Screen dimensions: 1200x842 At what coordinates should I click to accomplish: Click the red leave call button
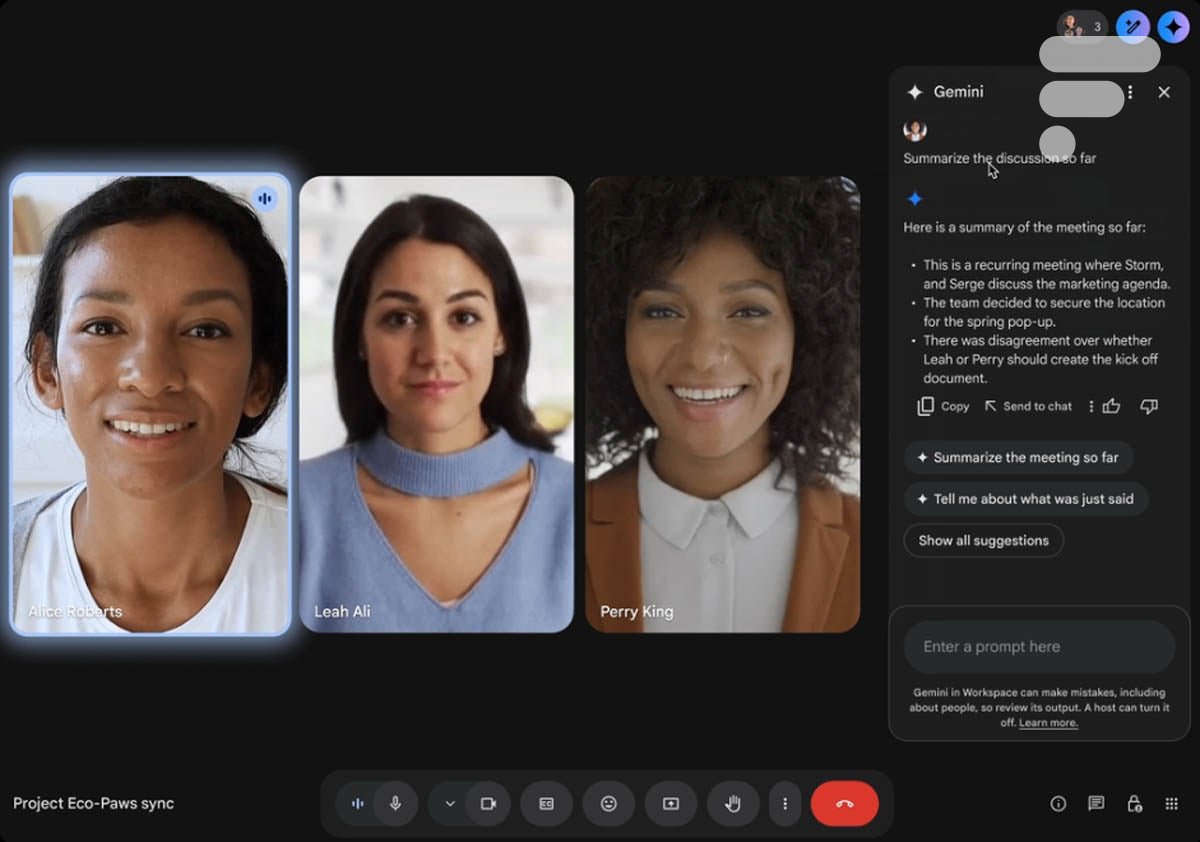point(844,804)
